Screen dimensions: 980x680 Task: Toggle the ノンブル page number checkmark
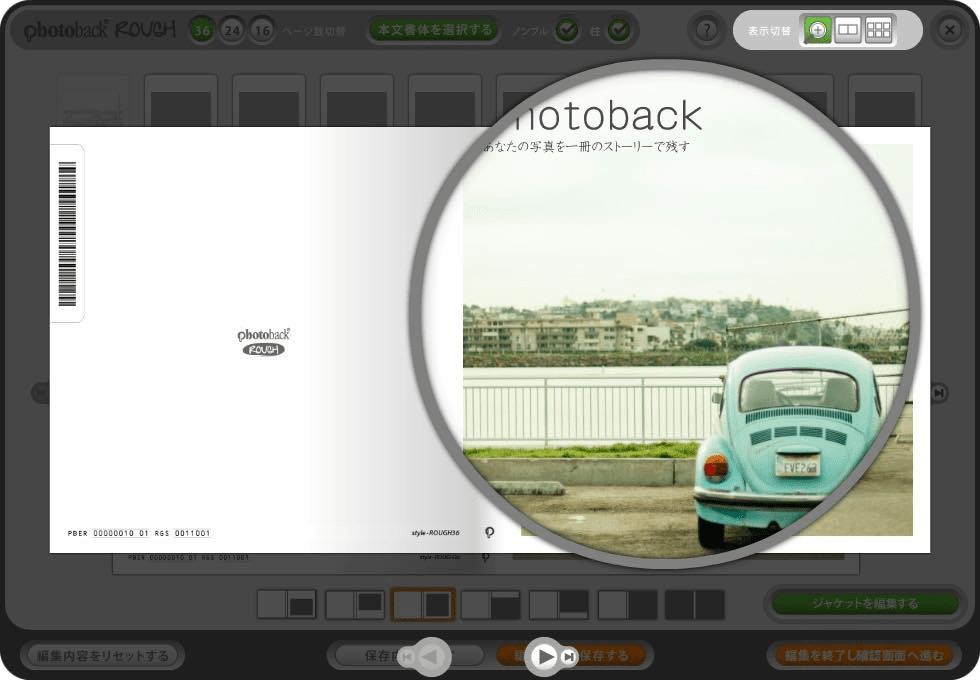(x=567, y=31)
